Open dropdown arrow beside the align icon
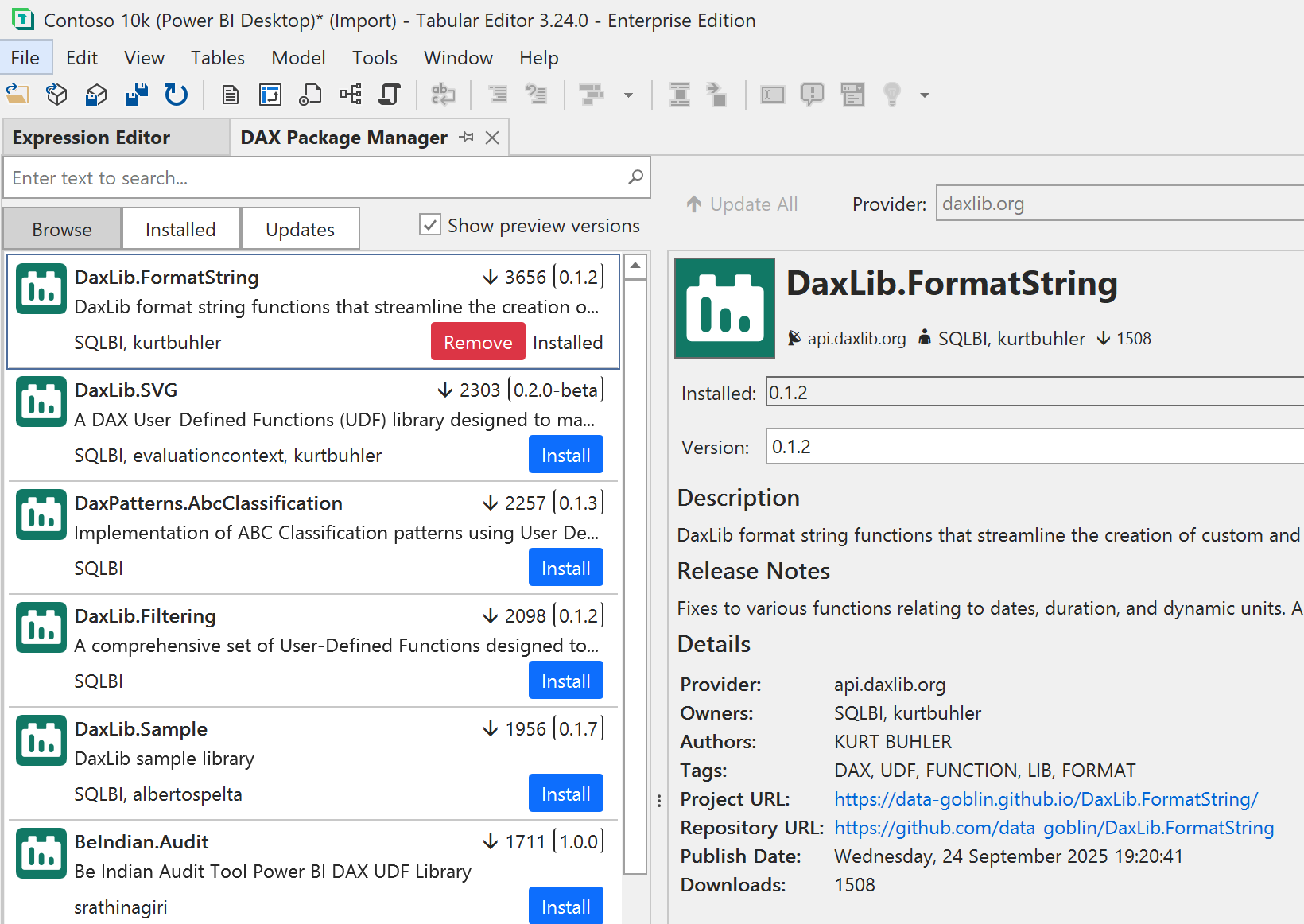This screenshot has height=924, width=1304. click(628, 95)
